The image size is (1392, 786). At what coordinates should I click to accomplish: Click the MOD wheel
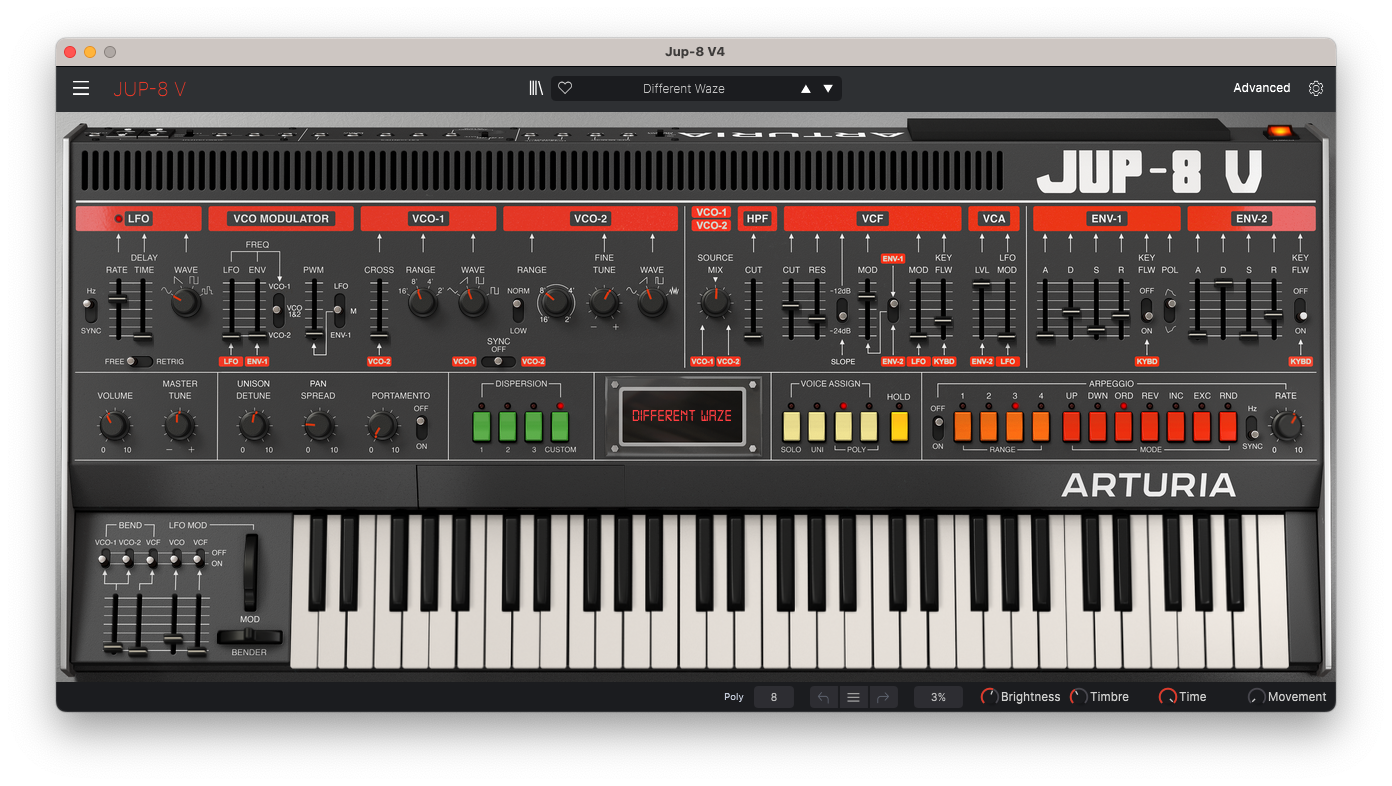pos(250,572)
